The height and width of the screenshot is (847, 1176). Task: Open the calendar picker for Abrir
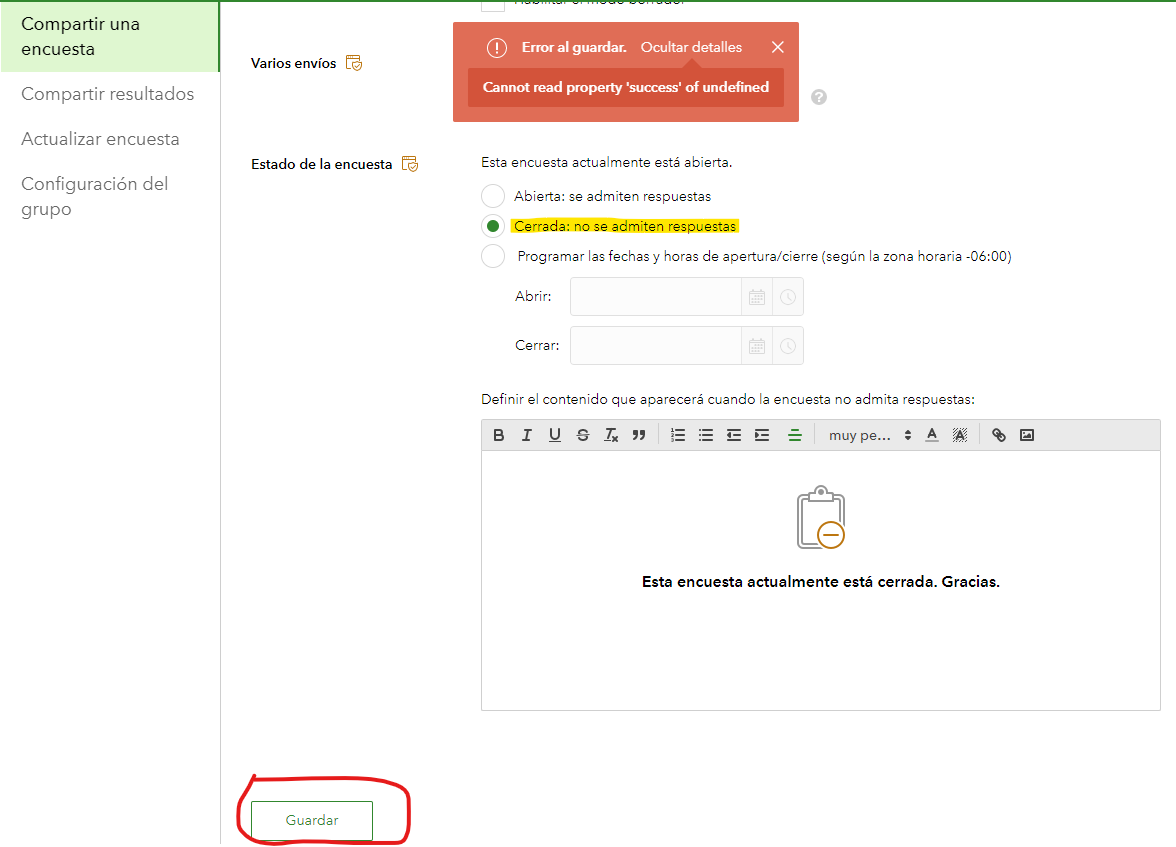[757, 297]
